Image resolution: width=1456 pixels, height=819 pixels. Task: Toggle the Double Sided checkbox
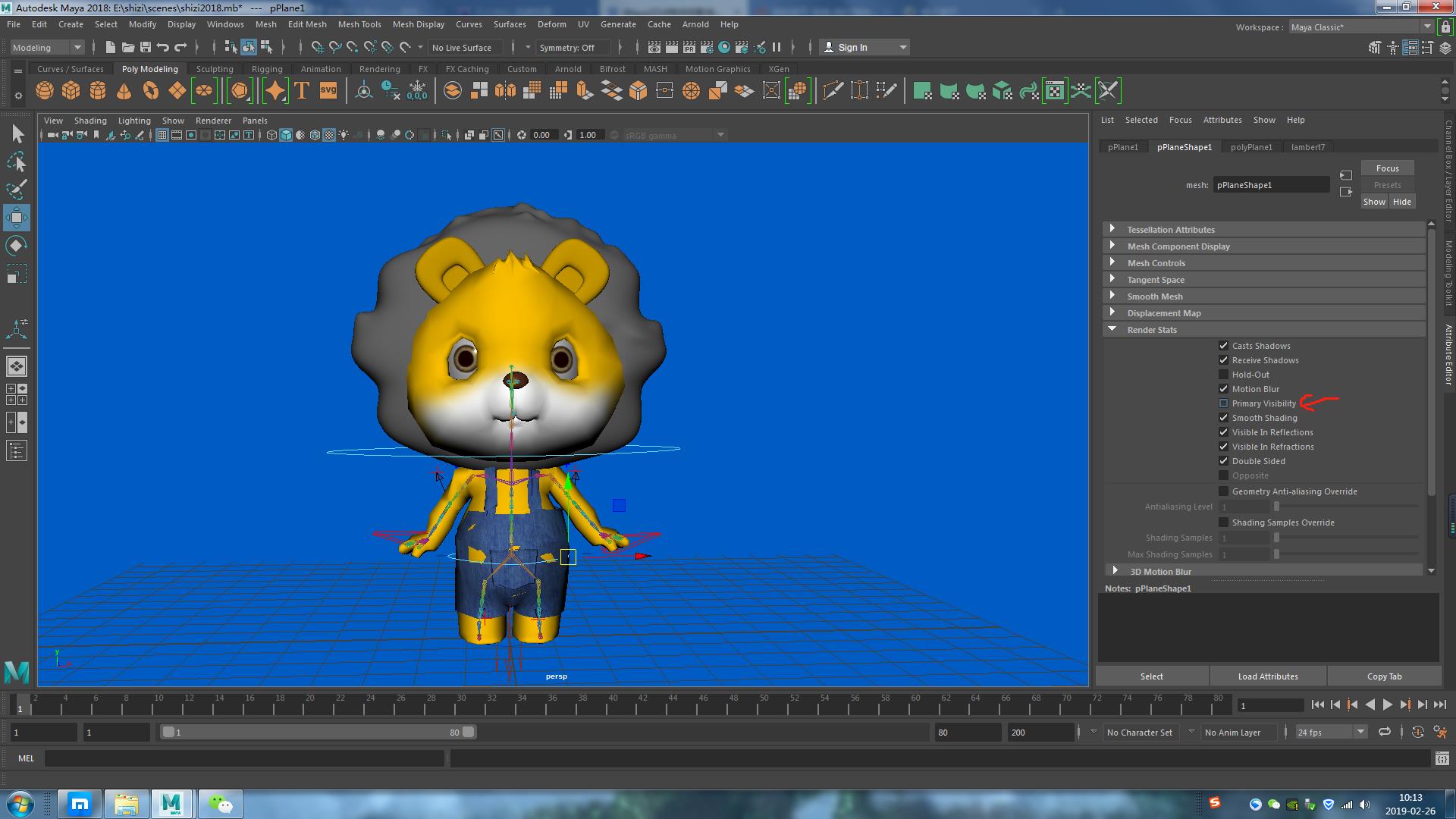coord(1223,461)
